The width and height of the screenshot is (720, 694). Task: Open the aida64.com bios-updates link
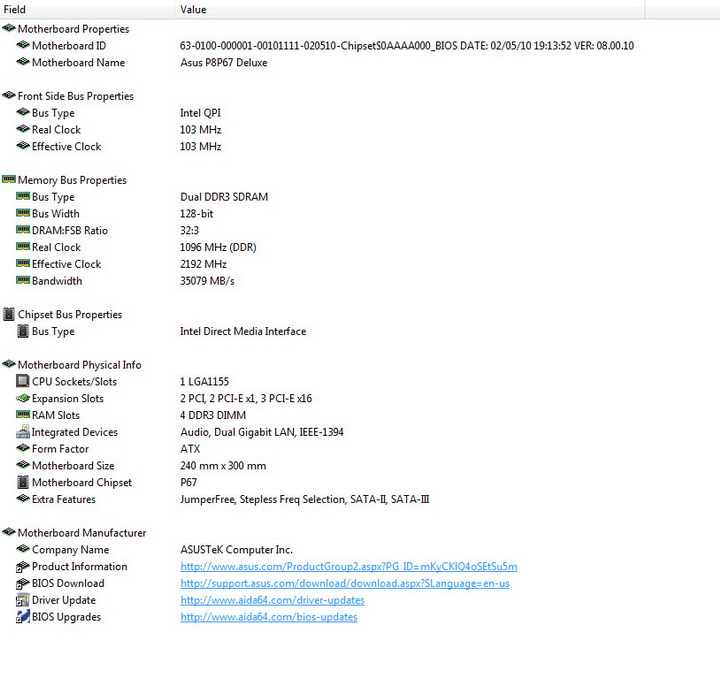pos(269,617)
